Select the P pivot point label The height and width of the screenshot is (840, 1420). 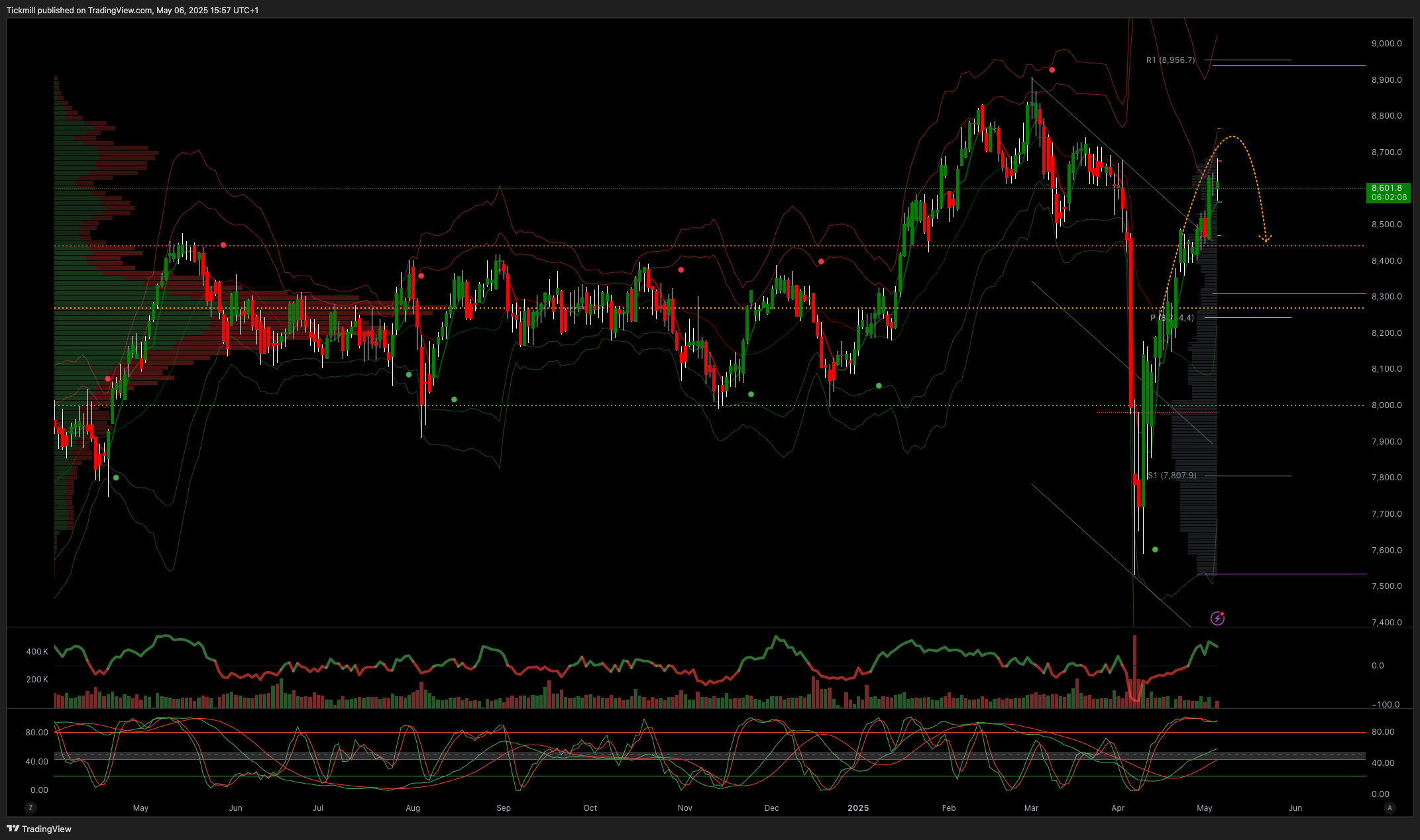pyautogui.click(x=1172, y=318)
